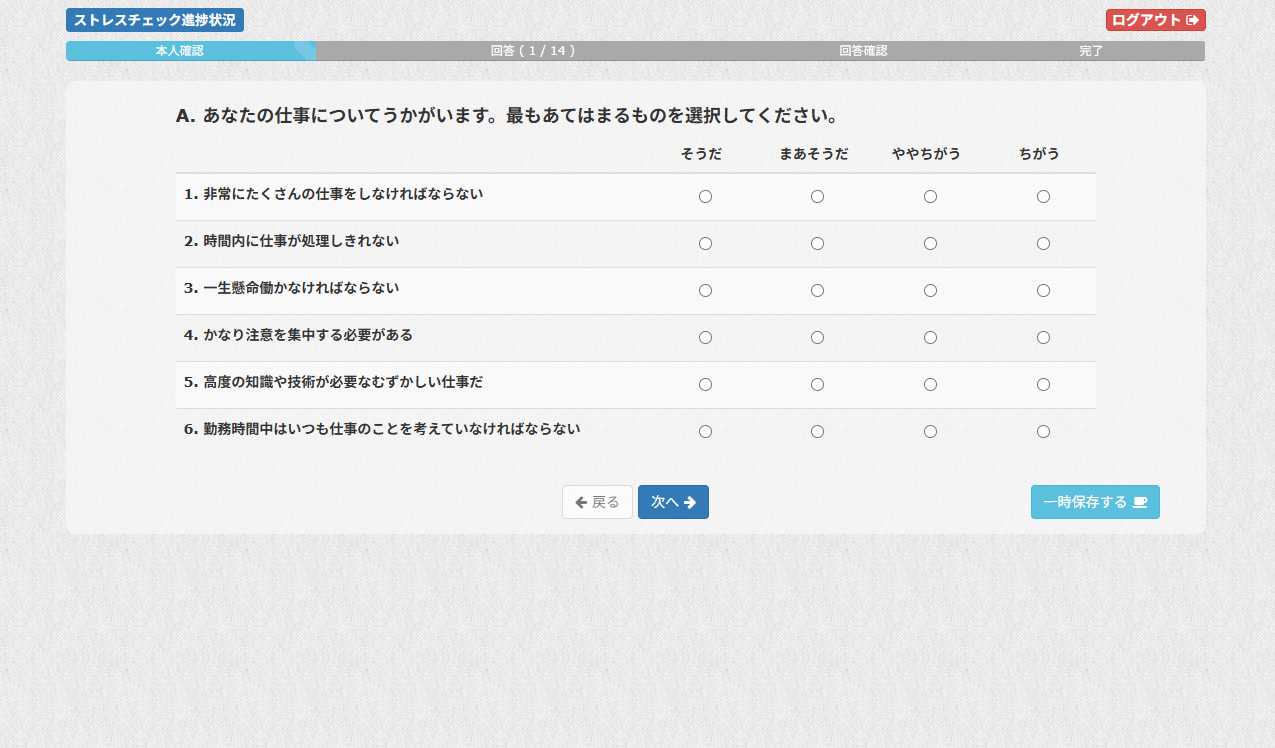The width and height of the screenshot is (1275, 748).
Task: Select ちがう for question 2
Action: 1043,244
